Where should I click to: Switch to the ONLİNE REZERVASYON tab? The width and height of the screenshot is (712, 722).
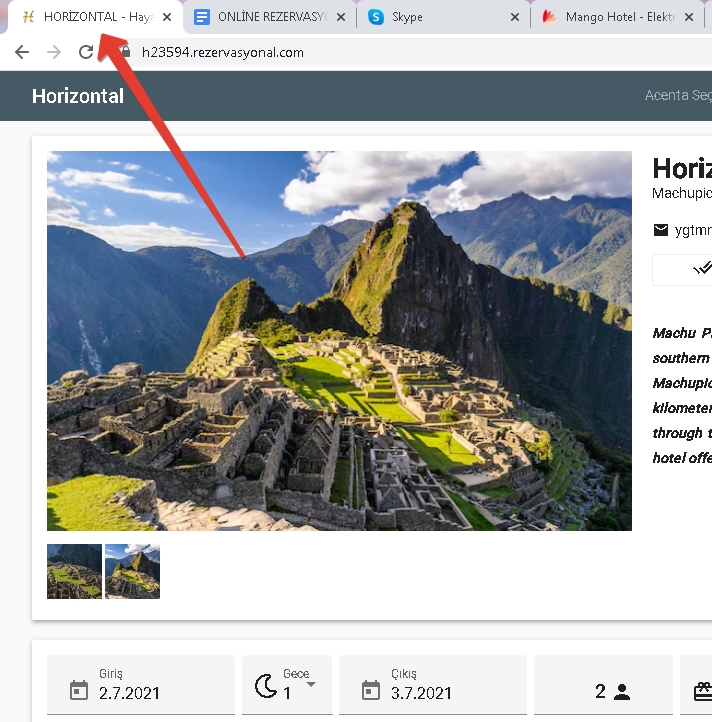point(272,17)
